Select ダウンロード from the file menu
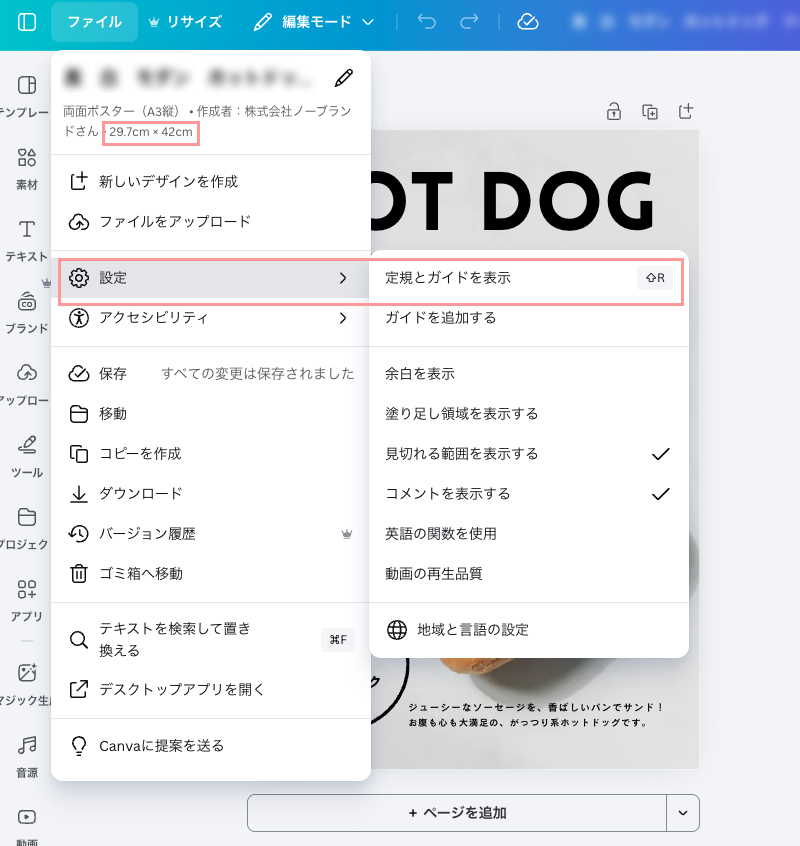 [140, 494]
